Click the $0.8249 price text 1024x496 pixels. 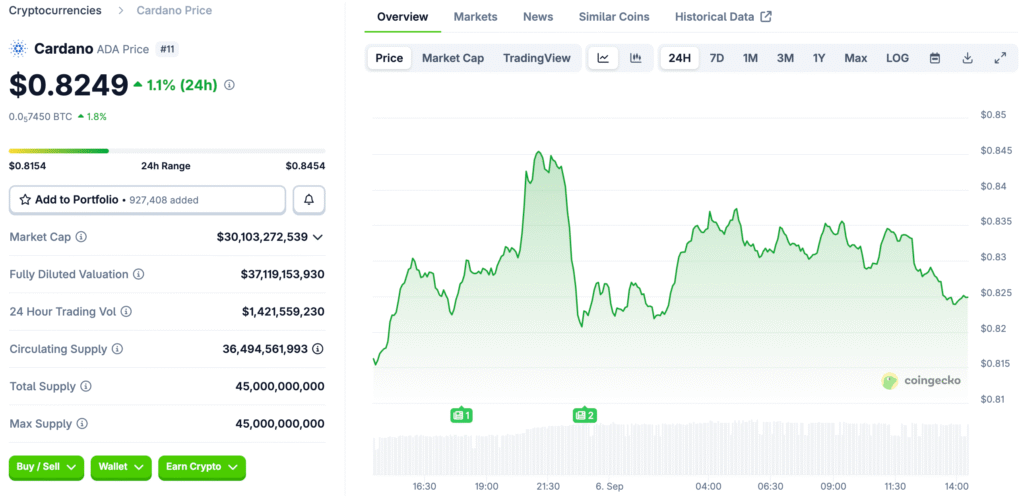click(x=69, y=85)
